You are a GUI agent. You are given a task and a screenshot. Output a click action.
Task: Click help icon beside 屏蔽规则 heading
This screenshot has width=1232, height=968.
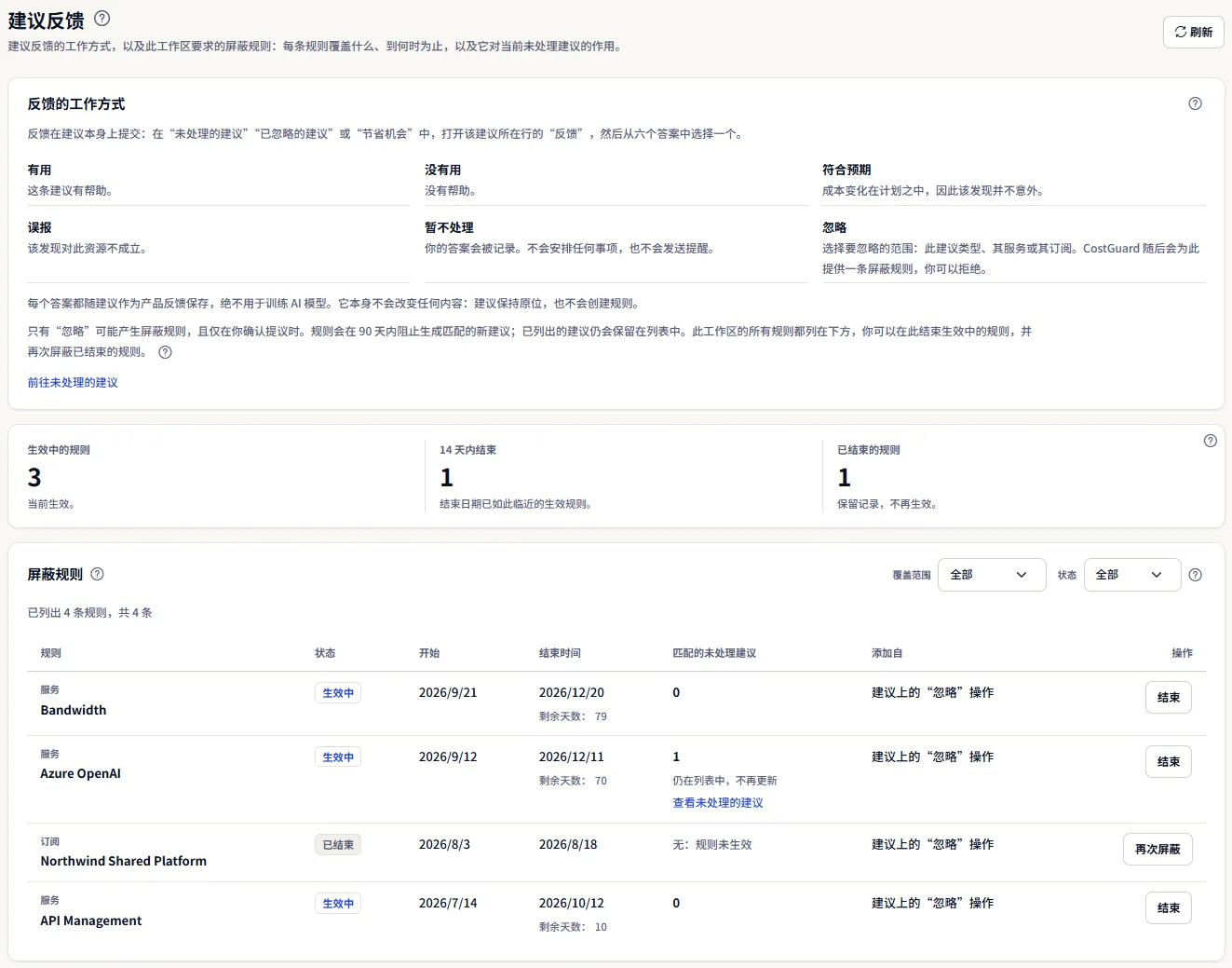[x=97, y=574]
